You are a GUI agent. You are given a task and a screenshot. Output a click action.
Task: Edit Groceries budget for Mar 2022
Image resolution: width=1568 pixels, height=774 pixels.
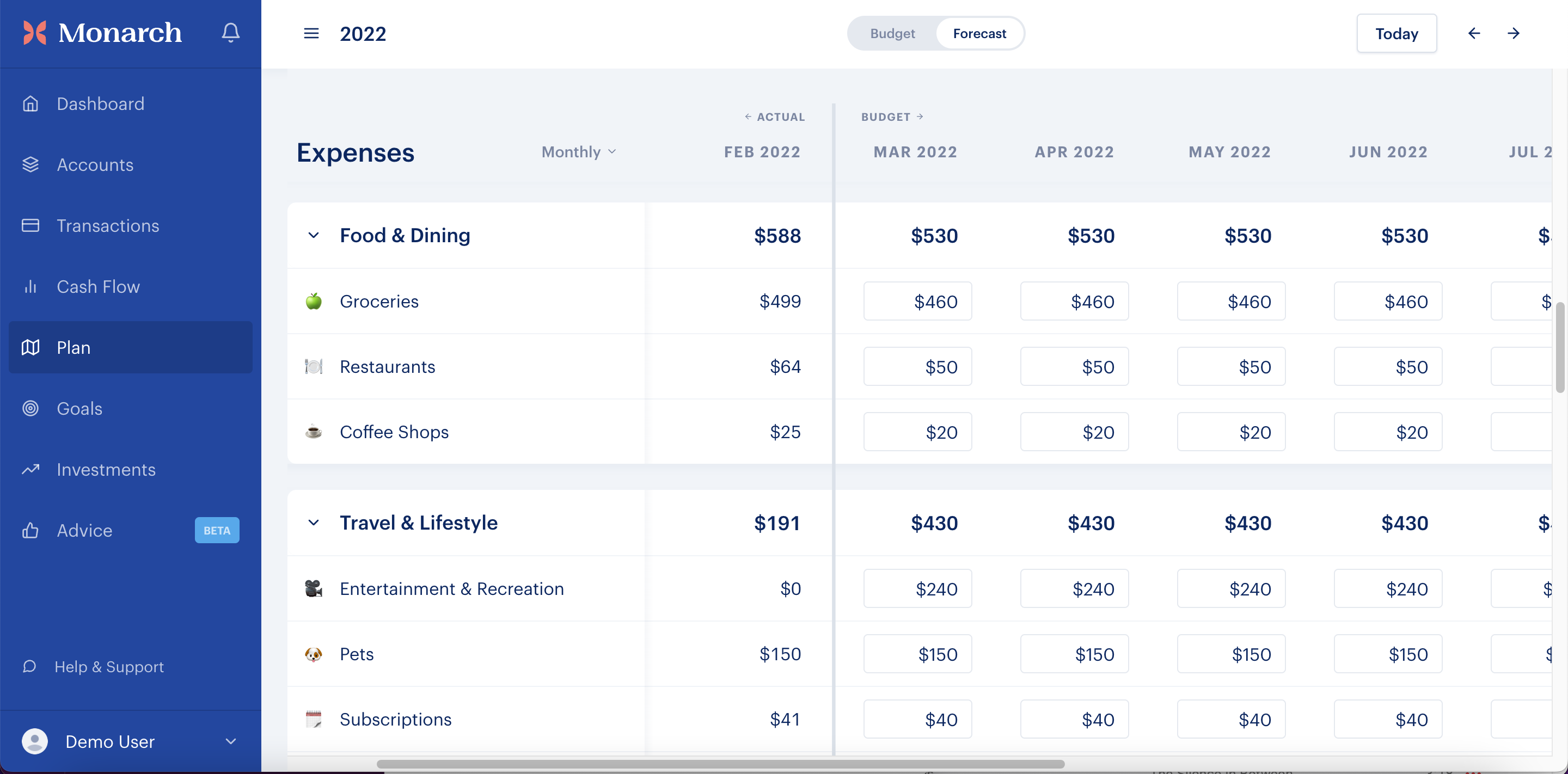point(917,301)
